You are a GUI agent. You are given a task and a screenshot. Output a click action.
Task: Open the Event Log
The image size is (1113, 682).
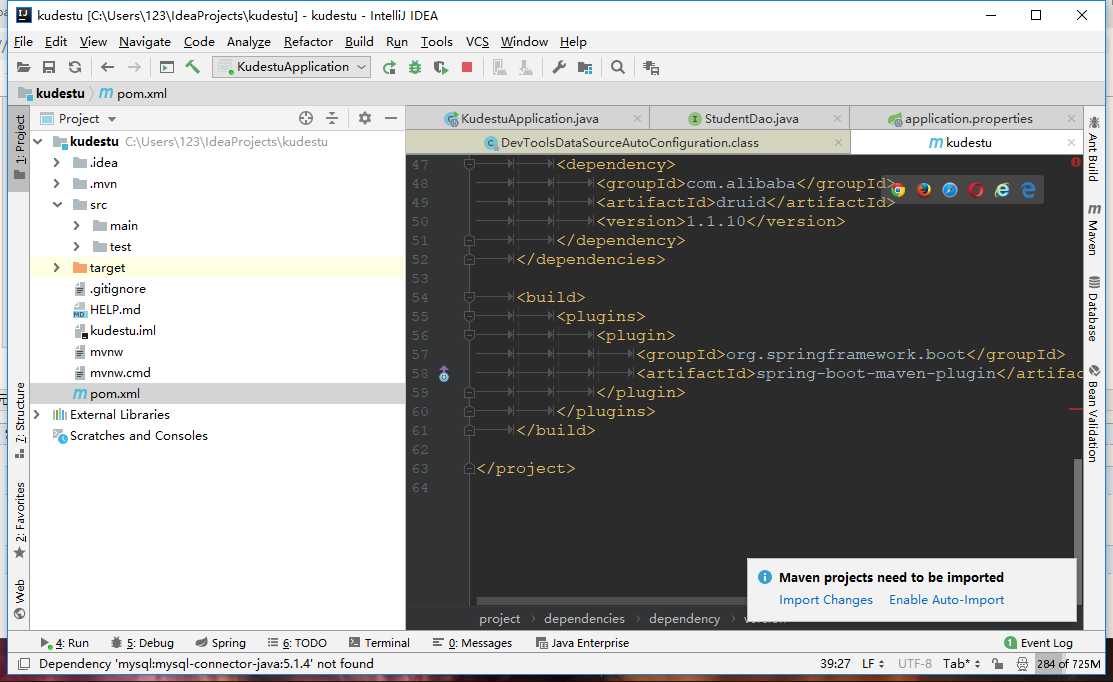pos(1038,643)
